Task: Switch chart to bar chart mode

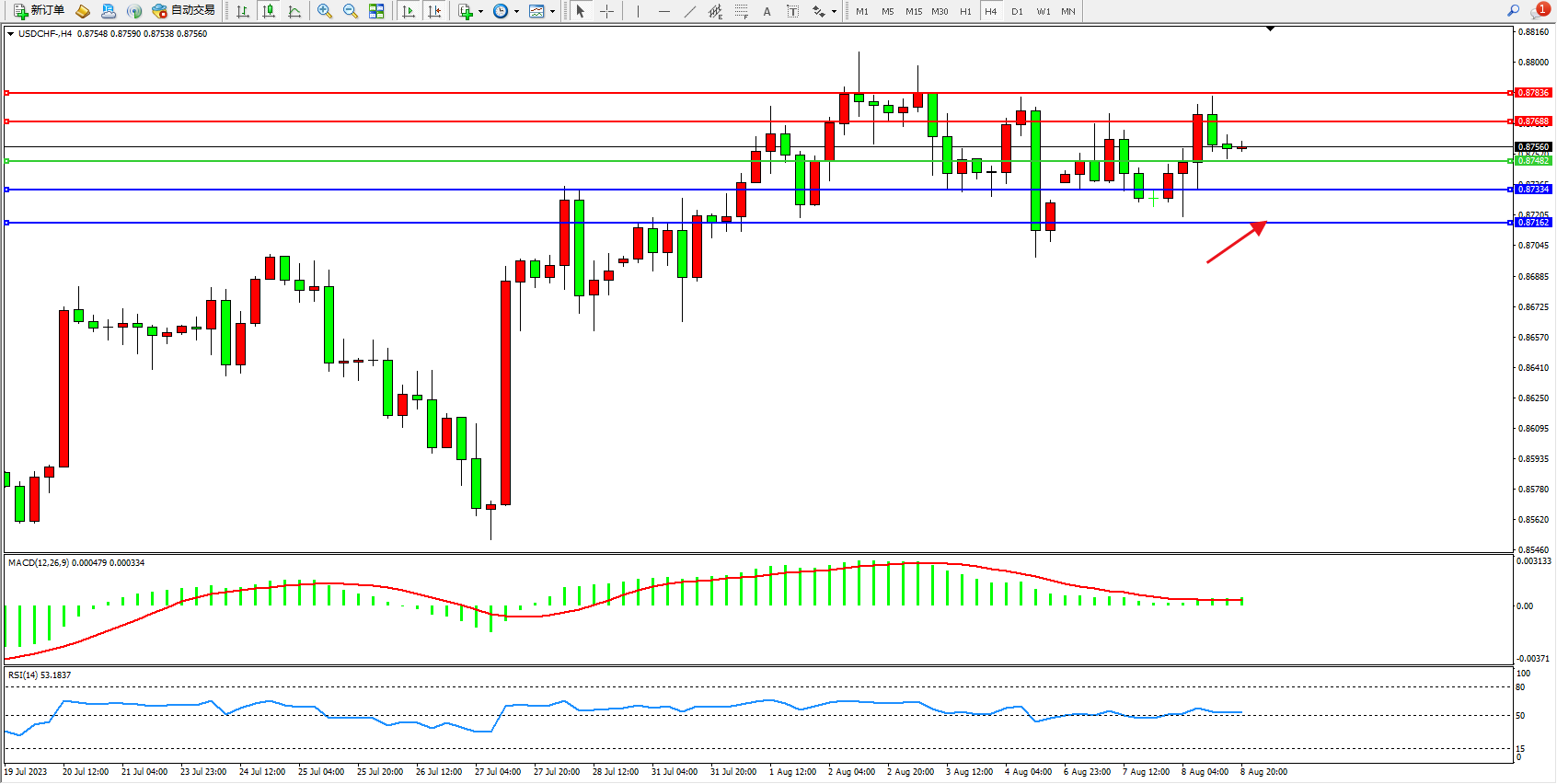Action: point(243,11)
